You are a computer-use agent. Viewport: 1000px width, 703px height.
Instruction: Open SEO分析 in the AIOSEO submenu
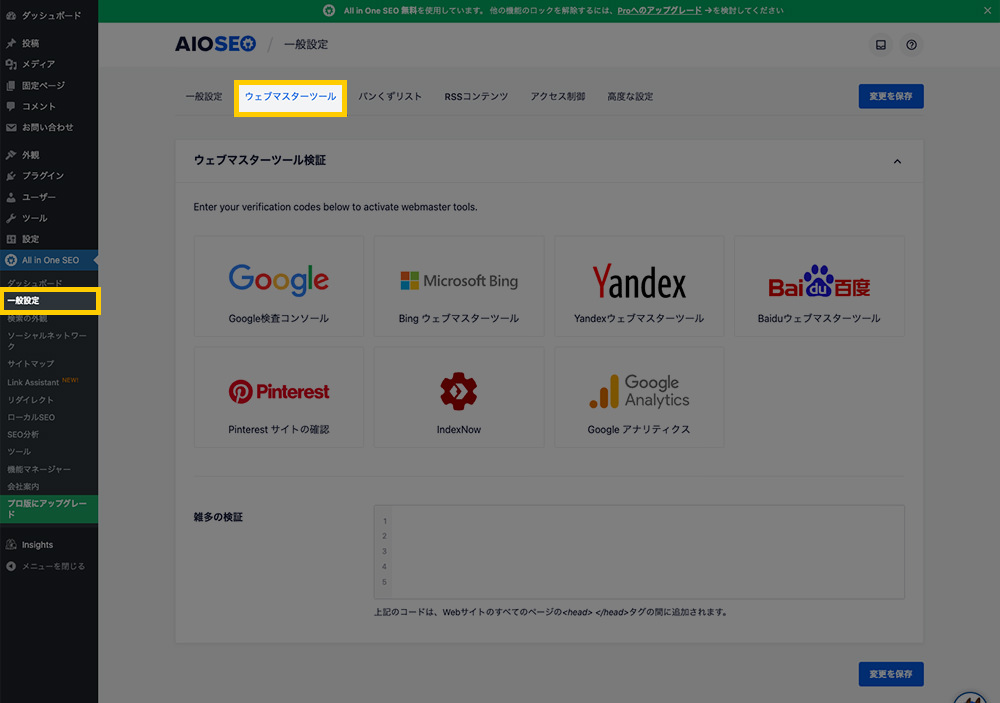click(23, 434)
